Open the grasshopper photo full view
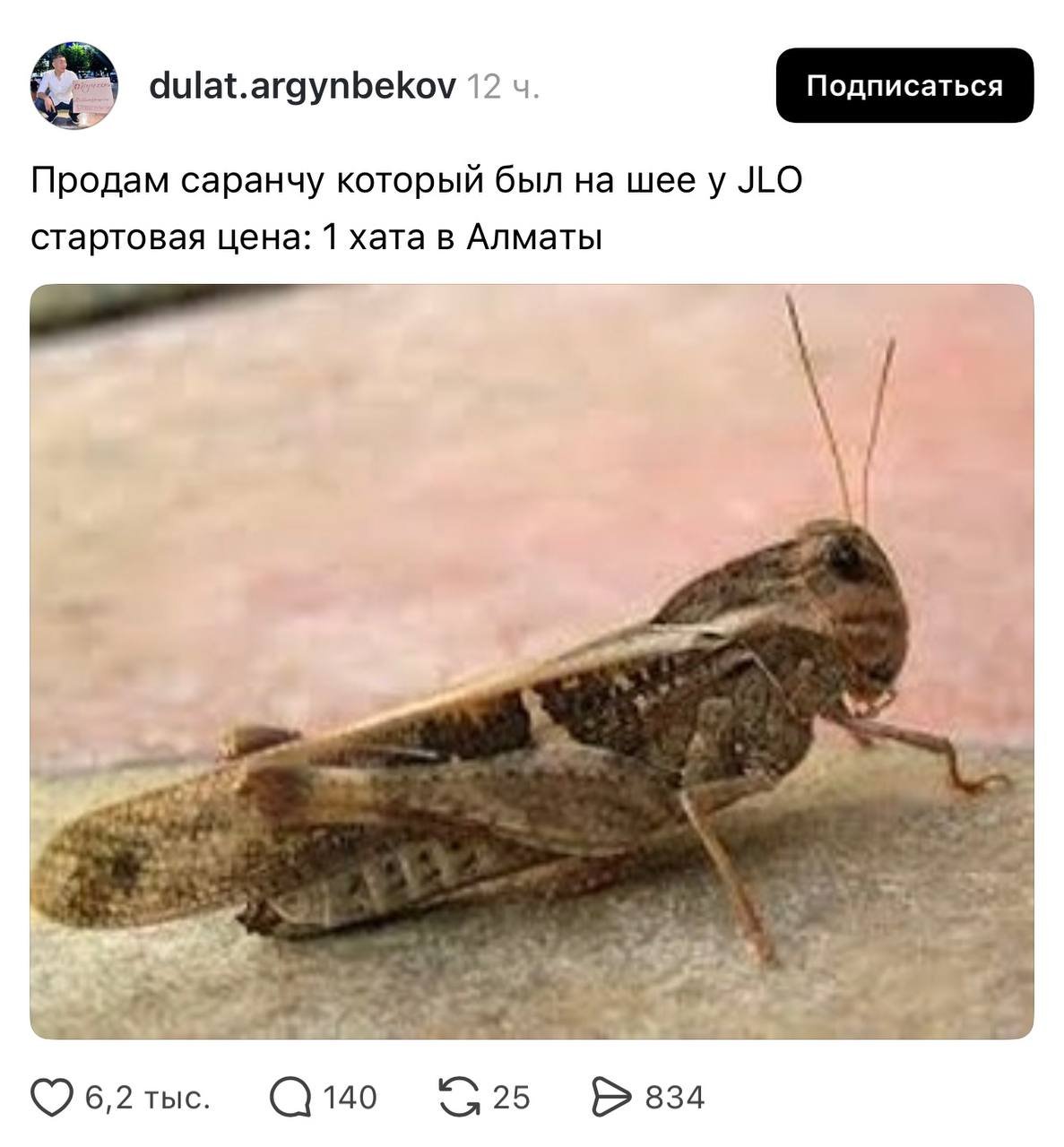The width and height of the screenshot is (1064, 1147). pos(532,661)
